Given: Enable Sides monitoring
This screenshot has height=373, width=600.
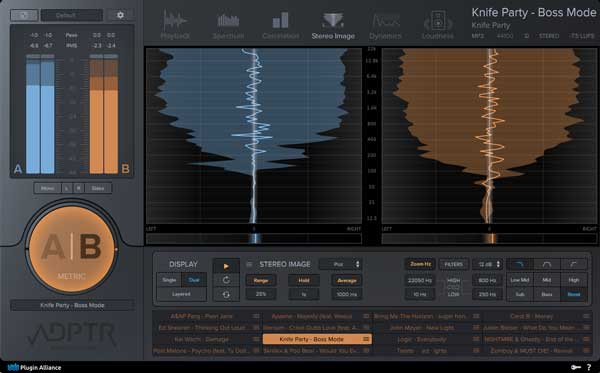Looking at the screenshot, I should point(98,188).
